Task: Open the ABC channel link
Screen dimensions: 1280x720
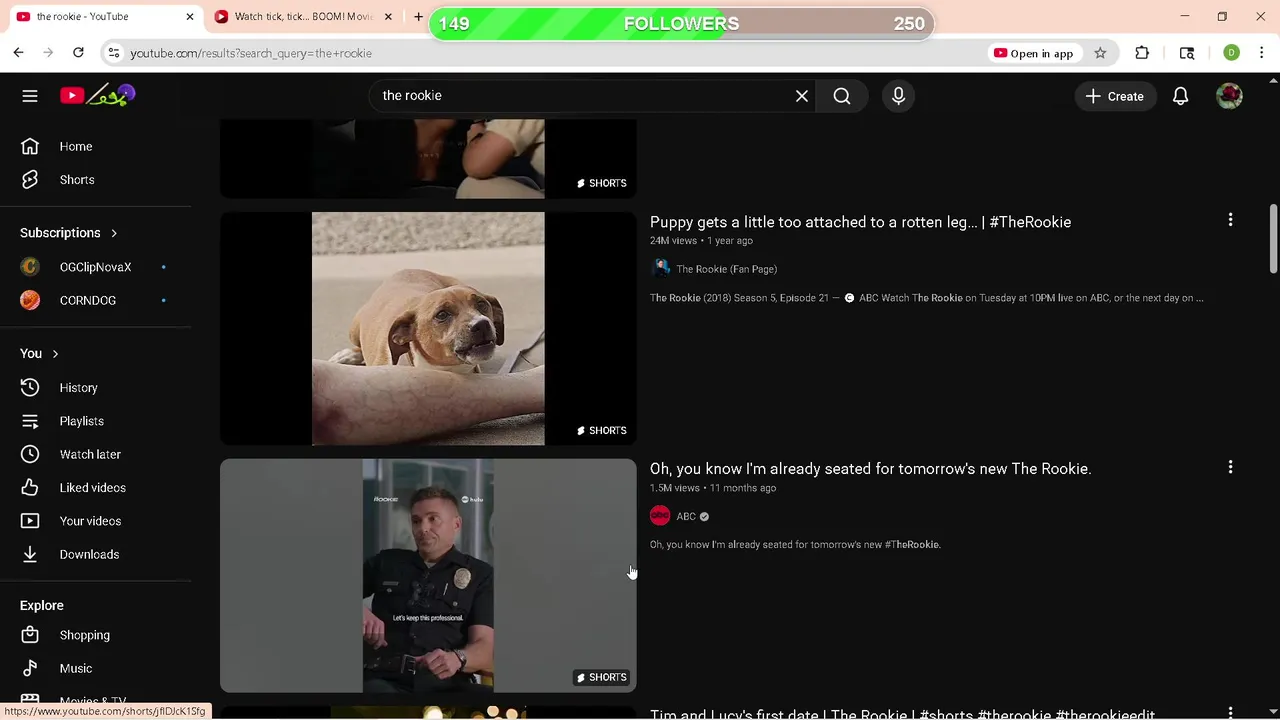Action: click(686, 517)
